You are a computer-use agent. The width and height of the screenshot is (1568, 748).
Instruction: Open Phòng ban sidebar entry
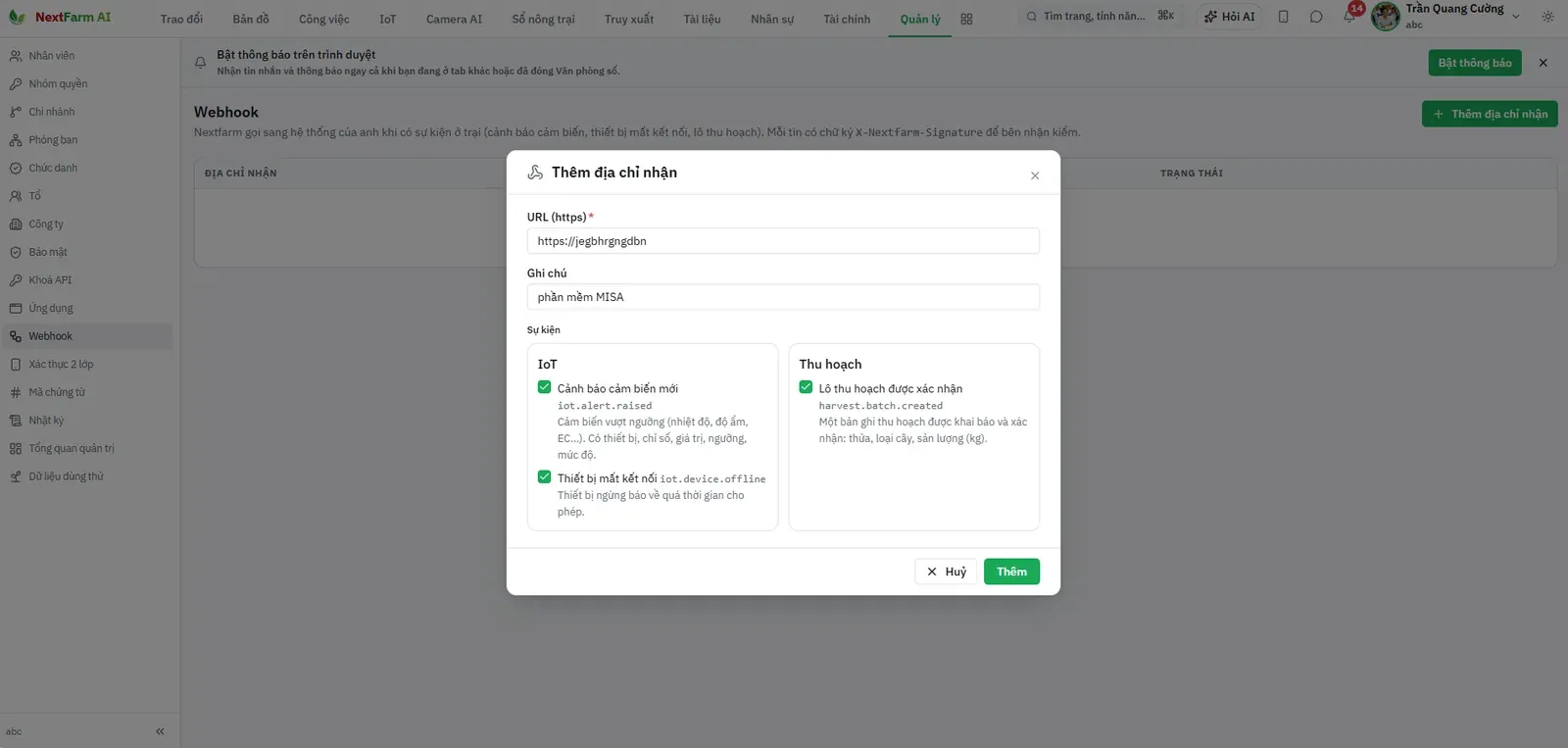pos(88,140)
